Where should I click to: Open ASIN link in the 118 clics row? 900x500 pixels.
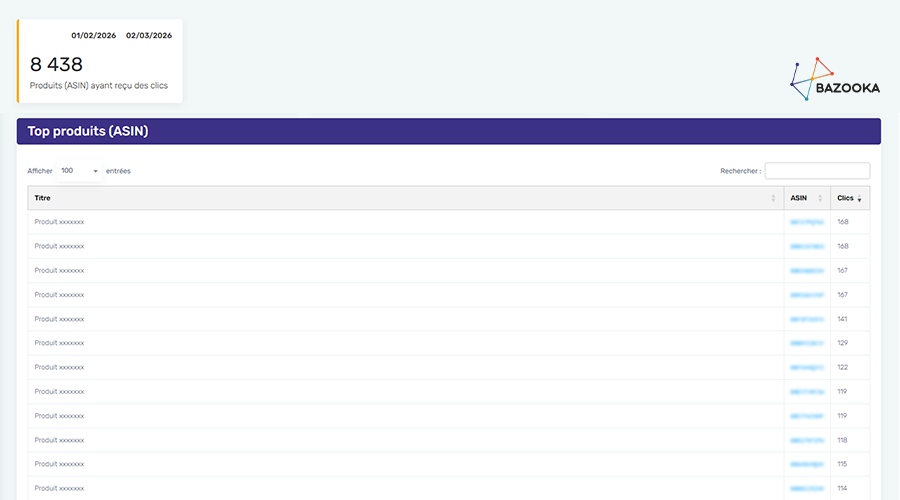point(807,440)
